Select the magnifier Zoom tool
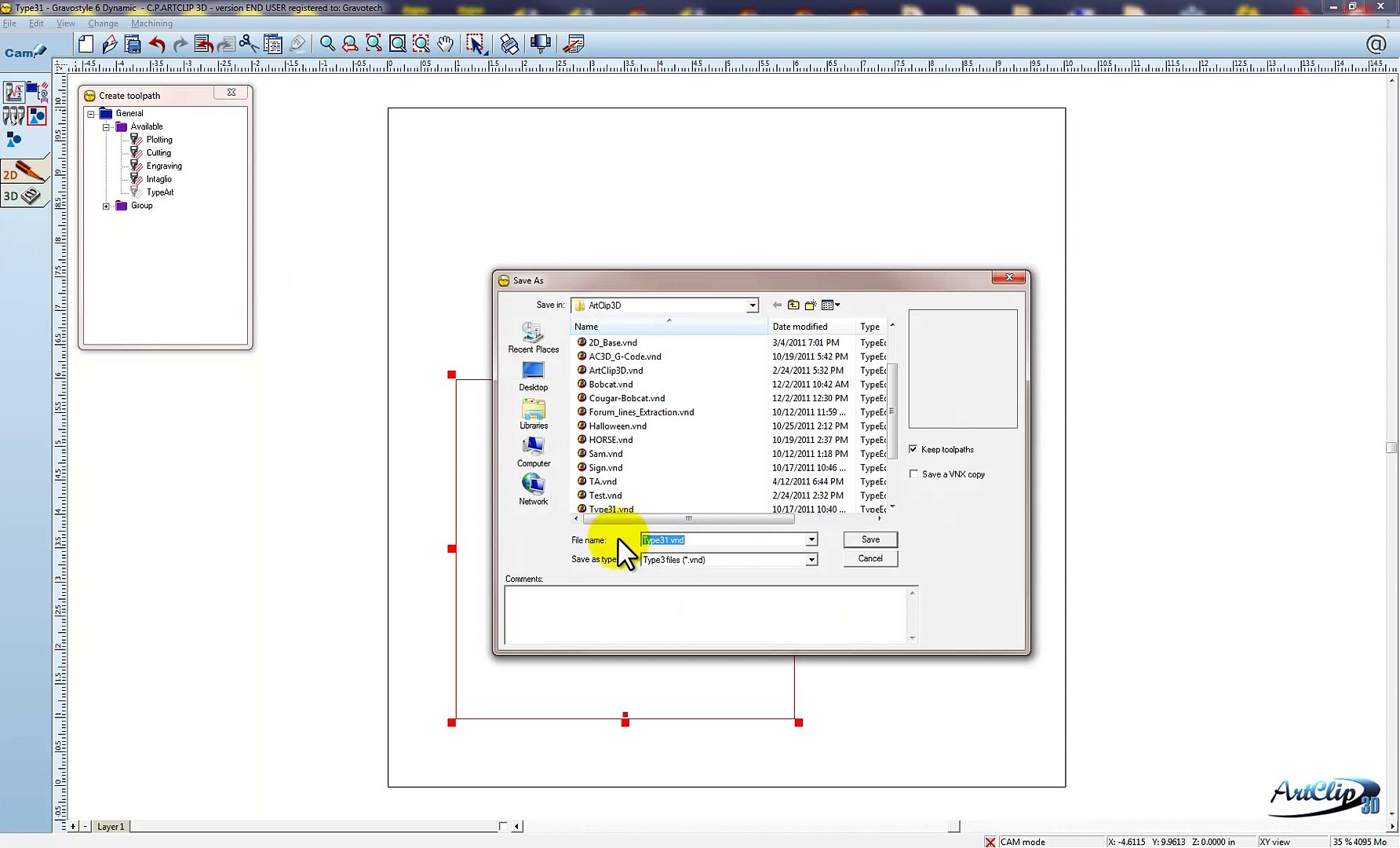Viewport: 1400px width, 848px height. (327, 44)
